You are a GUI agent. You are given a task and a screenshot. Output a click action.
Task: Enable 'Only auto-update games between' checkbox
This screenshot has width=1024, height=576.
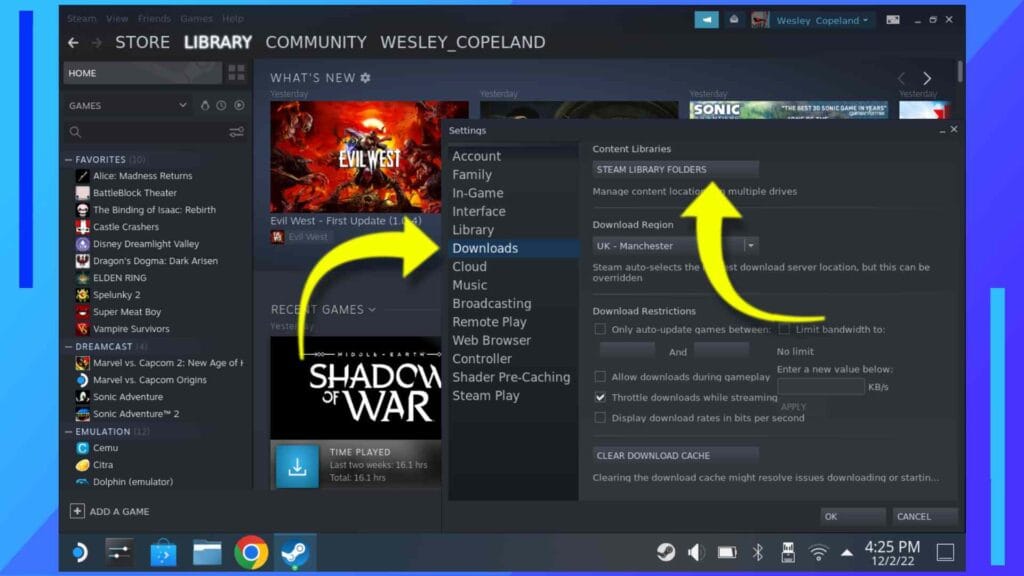600,329
